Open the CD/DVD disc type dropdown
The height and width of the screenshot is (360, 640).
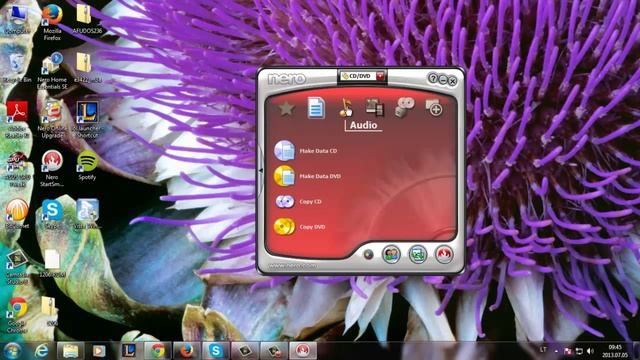point(362,76)
